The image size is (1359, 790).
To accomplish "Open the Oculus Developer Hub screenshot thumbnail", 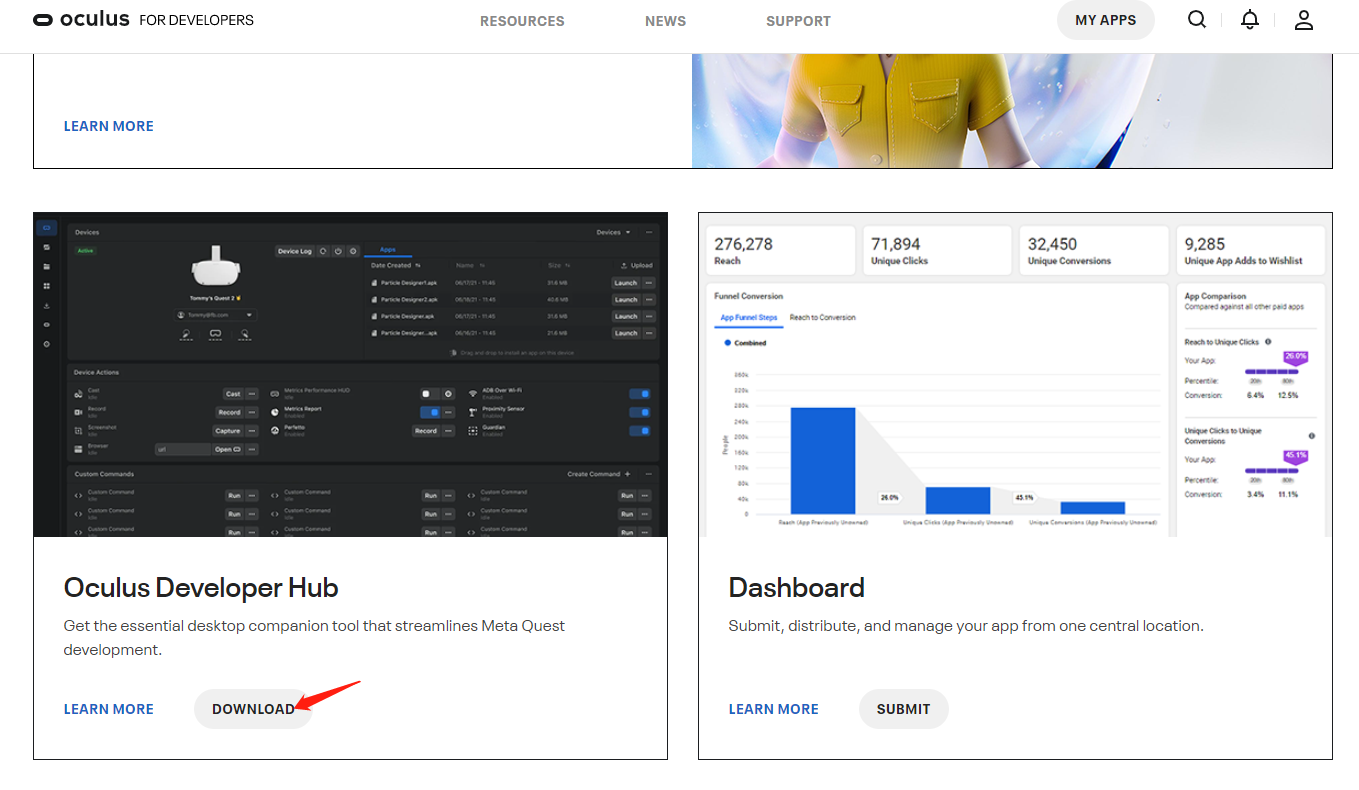I will pyautogui.click(x=351, y=375).
